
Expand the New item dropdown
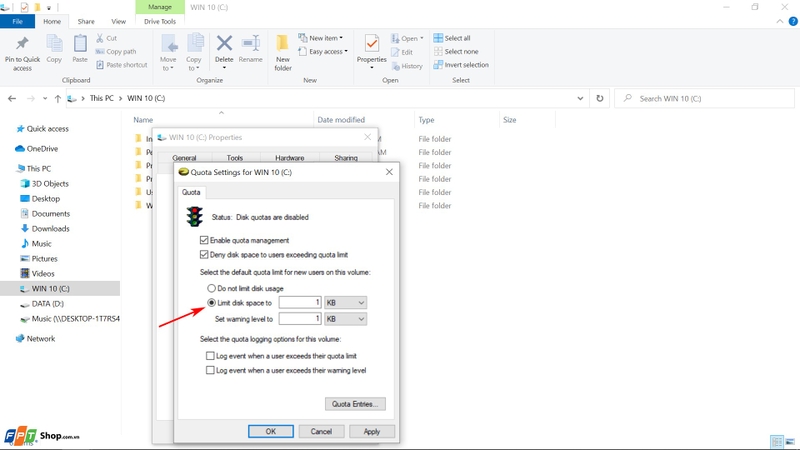[321, 38]
